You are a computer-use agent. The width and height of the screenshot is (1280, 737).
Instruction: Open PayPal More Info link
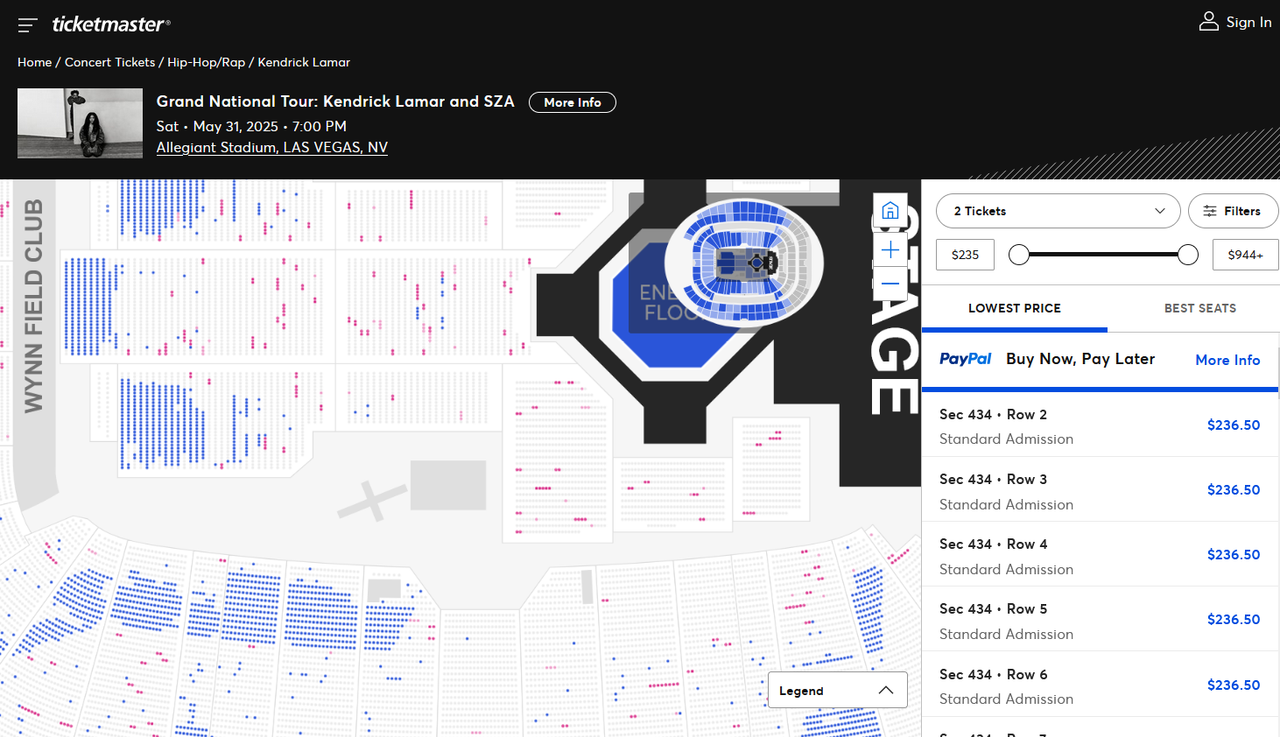(x=1227, y=360)
